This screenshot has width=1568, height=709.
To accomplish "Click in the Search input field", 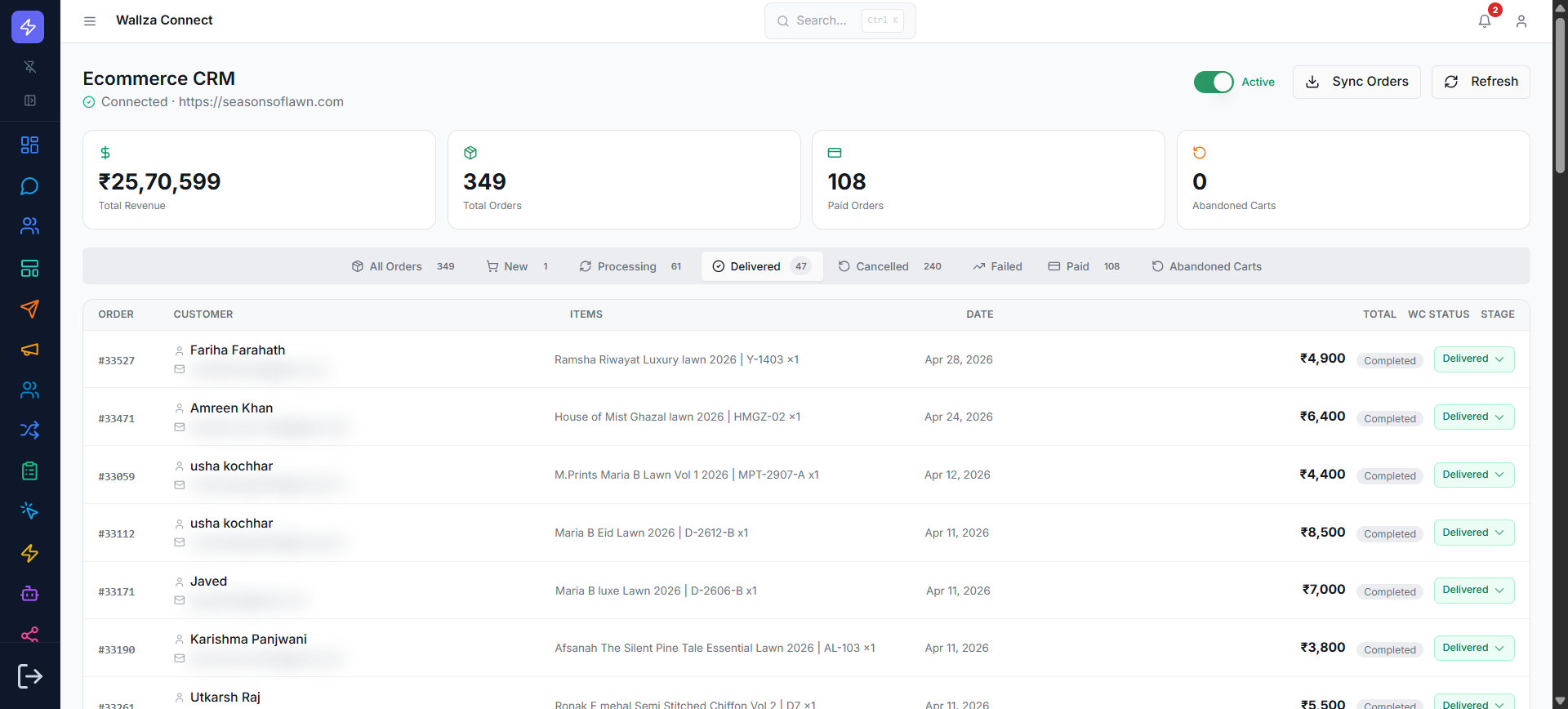I will pos(840,20).
